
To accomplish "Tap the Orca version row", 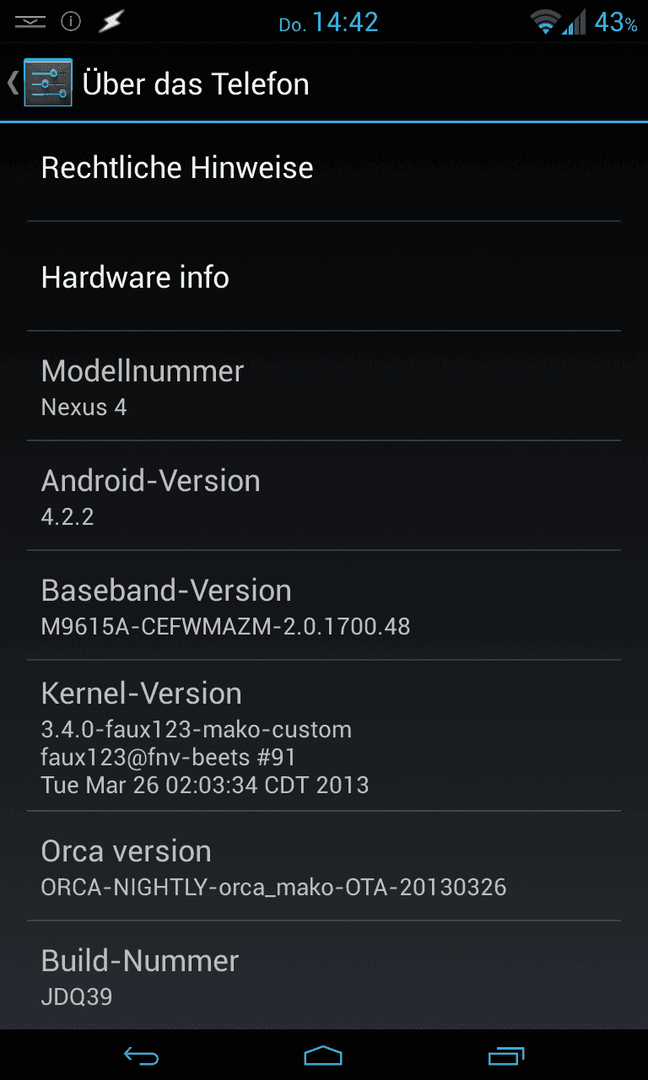I will click(324, 866).
